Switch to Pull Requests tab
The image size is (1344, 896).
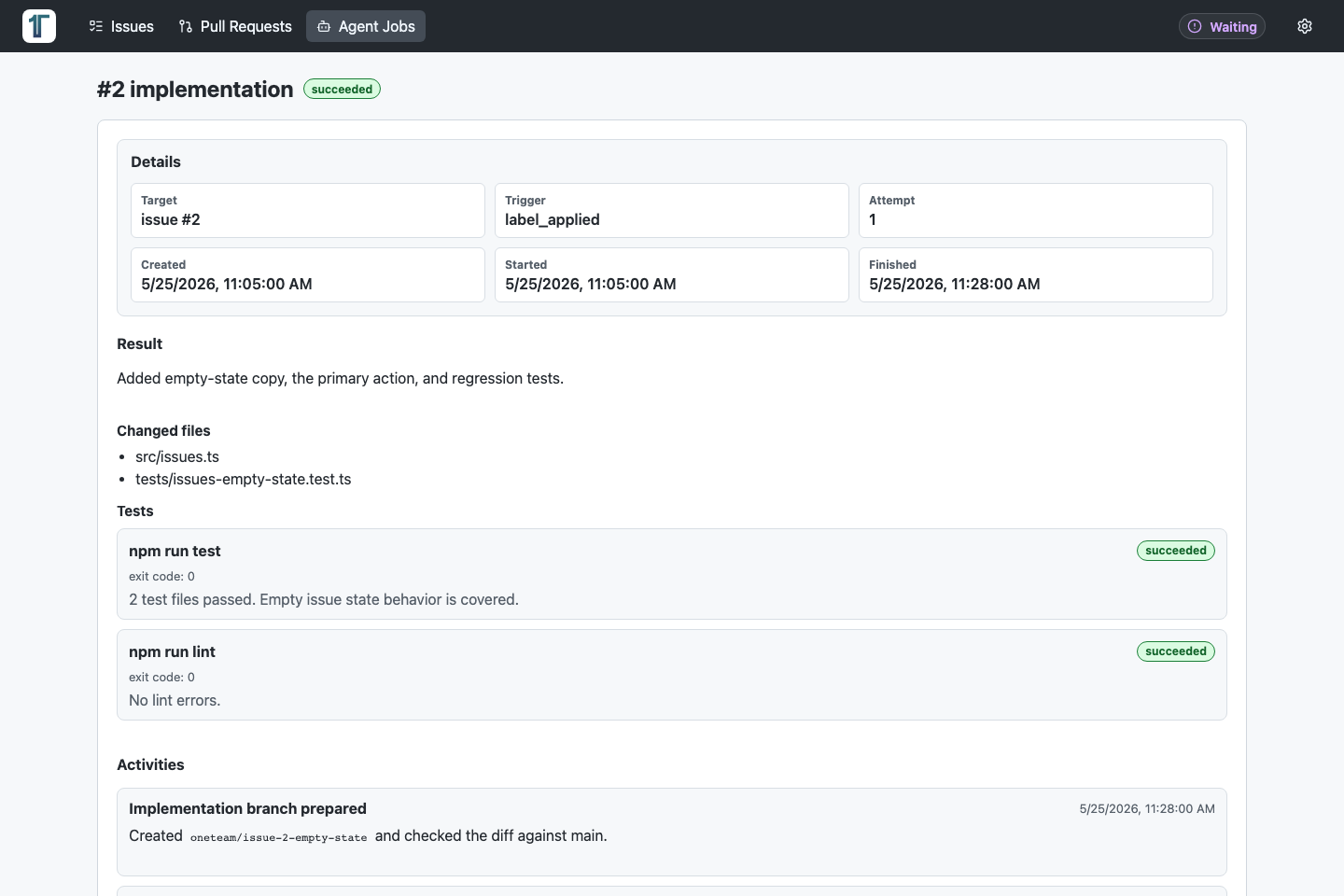coord(235,26)
